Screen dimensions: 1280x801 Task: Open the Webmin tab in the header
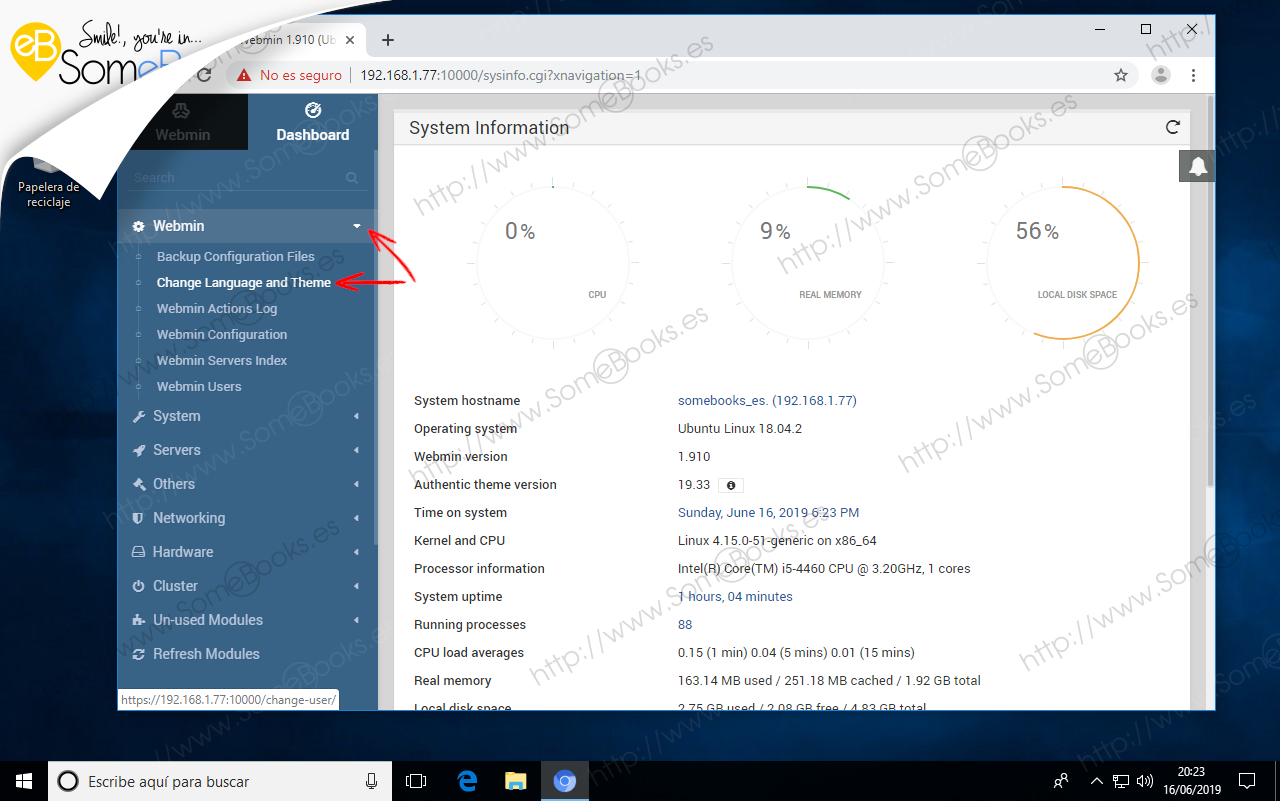tap(183, 122)
